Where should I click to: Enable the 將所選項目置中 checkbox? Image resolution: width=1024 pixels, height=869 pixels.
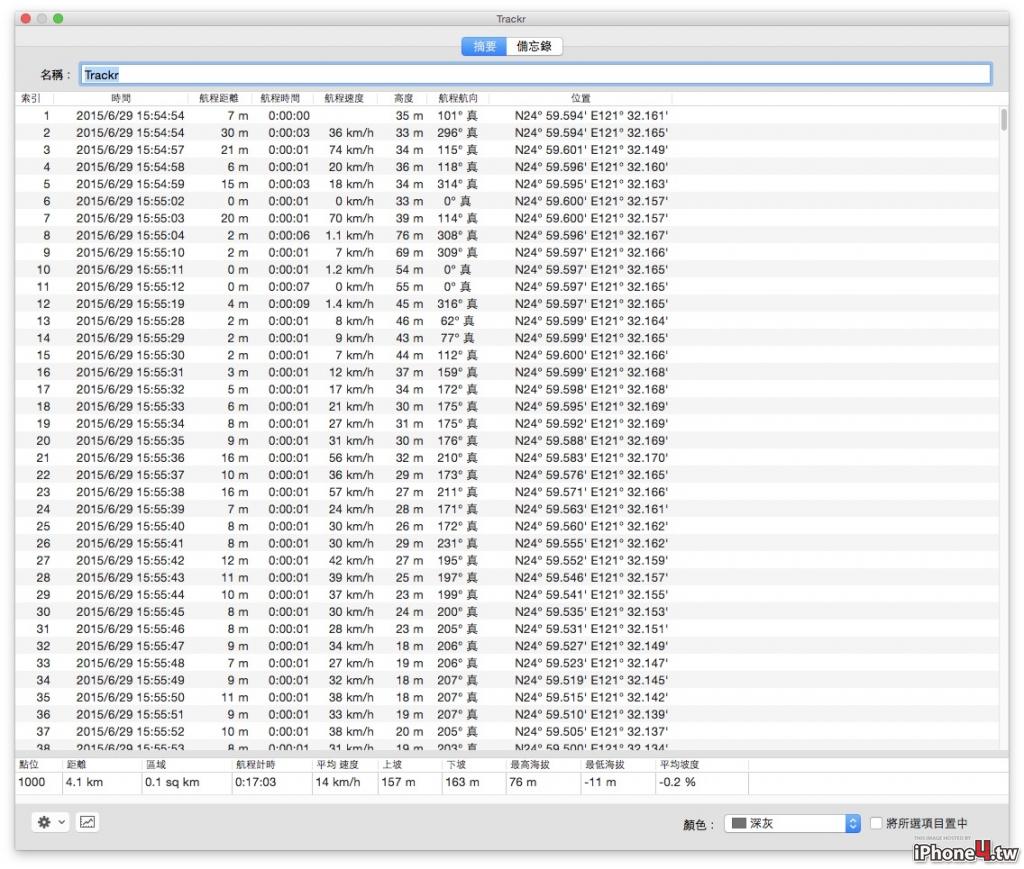click(876, 823)
